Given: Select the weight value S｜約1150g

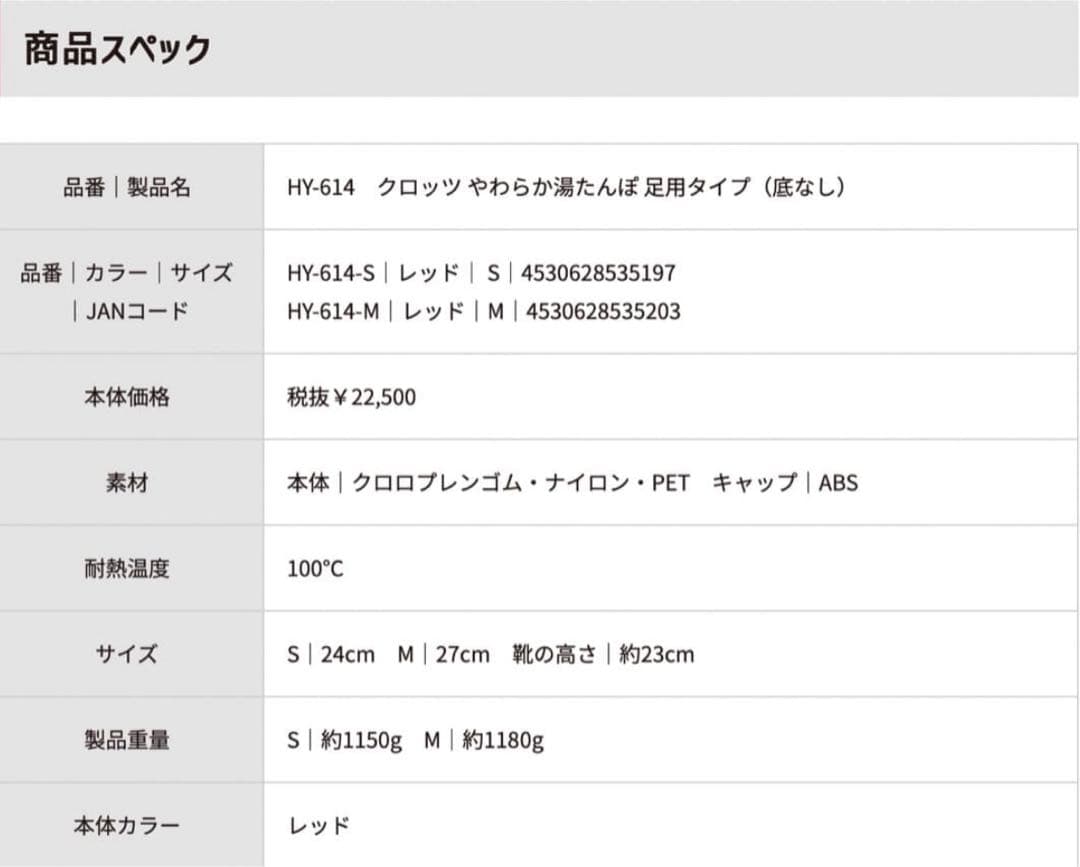Looking at the screenshot, I should pyautogui.click(x=344, y=740).
